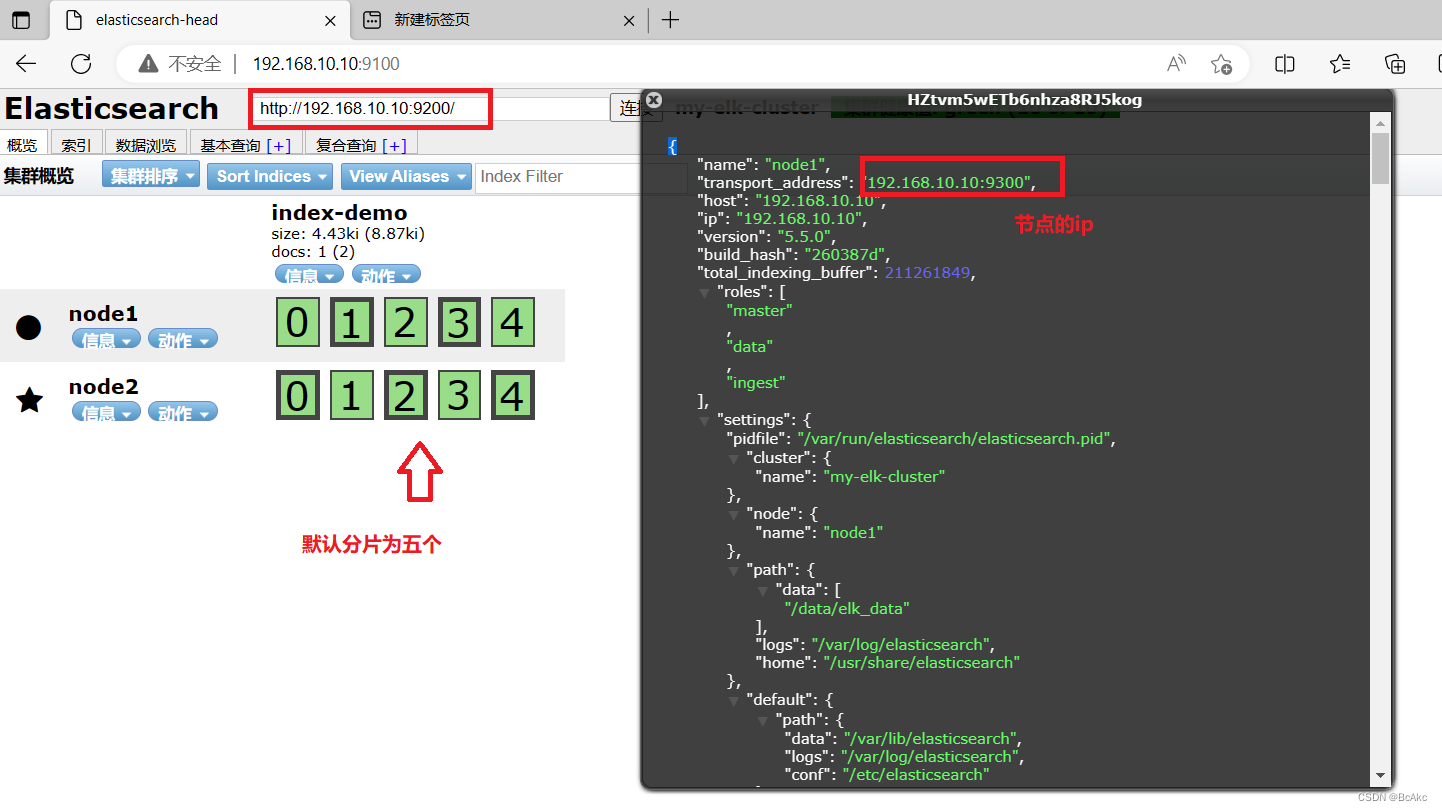
Task: Open node2 动作 dropdown
Action: pyautogui.click(x=182, y=412)
